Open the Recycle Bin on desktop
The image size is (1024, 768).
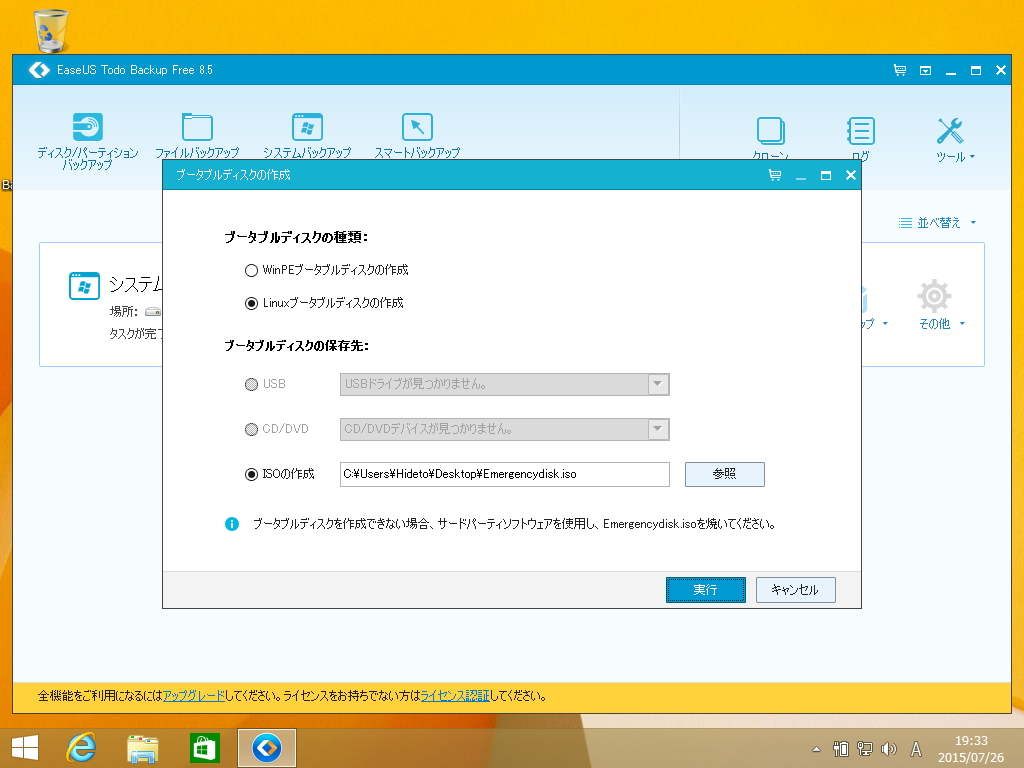click(x=50, y=31)
